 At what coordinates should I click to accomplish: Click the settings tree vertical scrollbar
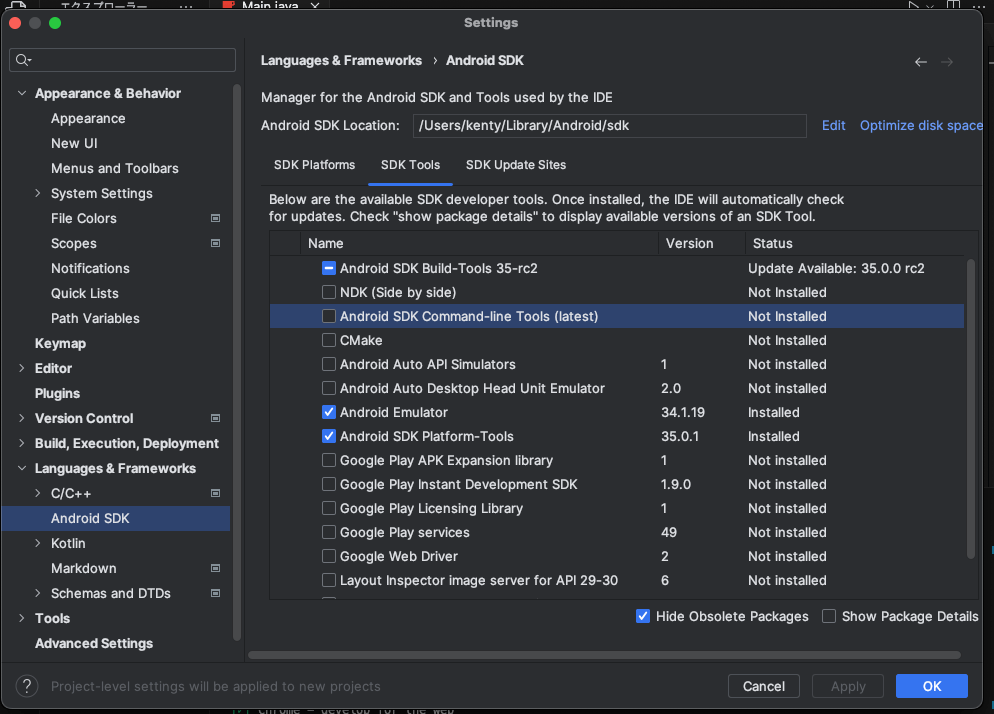tap(237, 363)
